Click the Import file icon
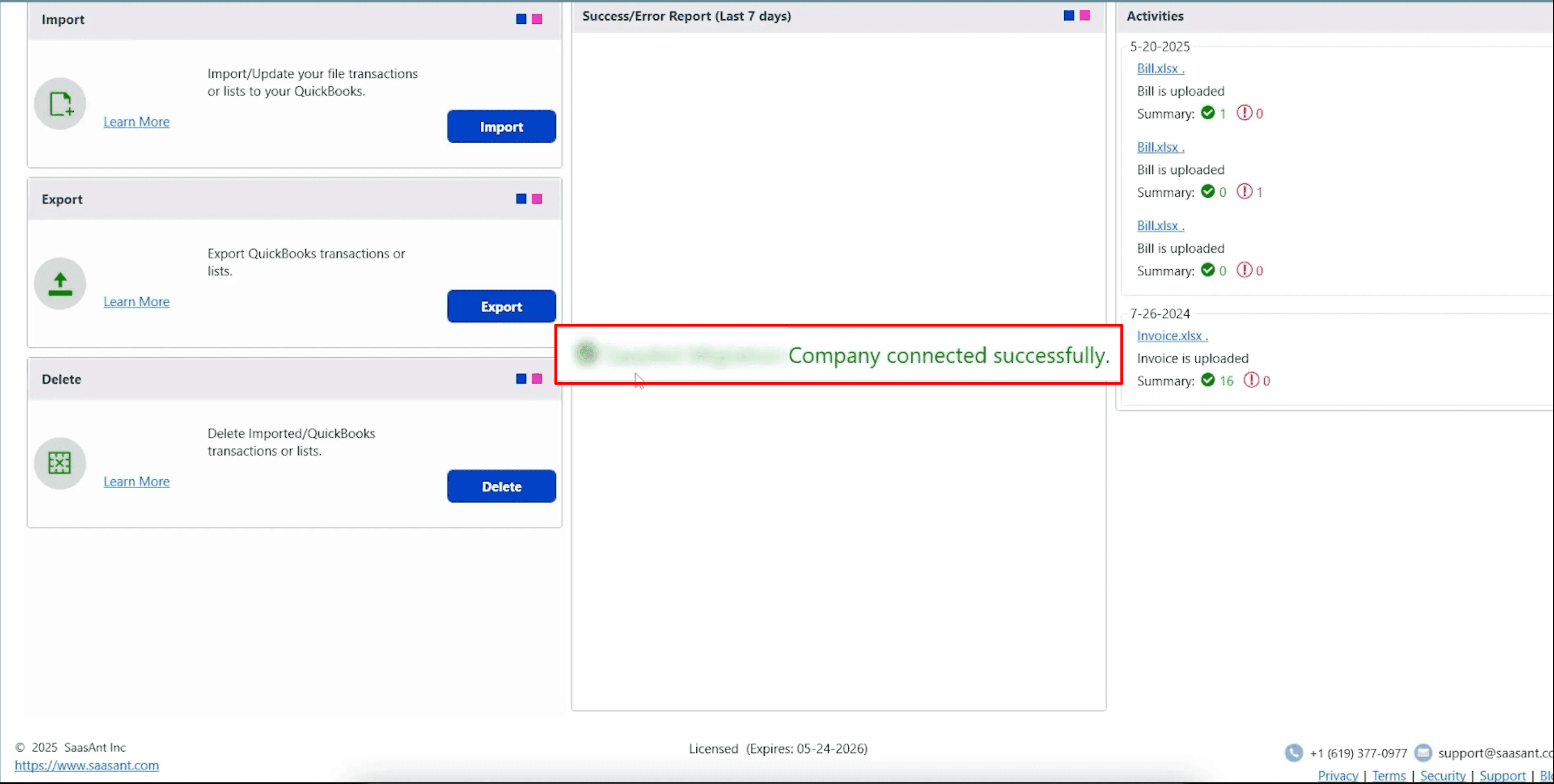This screenshot has width=1554, height=784. pos(60,104)
